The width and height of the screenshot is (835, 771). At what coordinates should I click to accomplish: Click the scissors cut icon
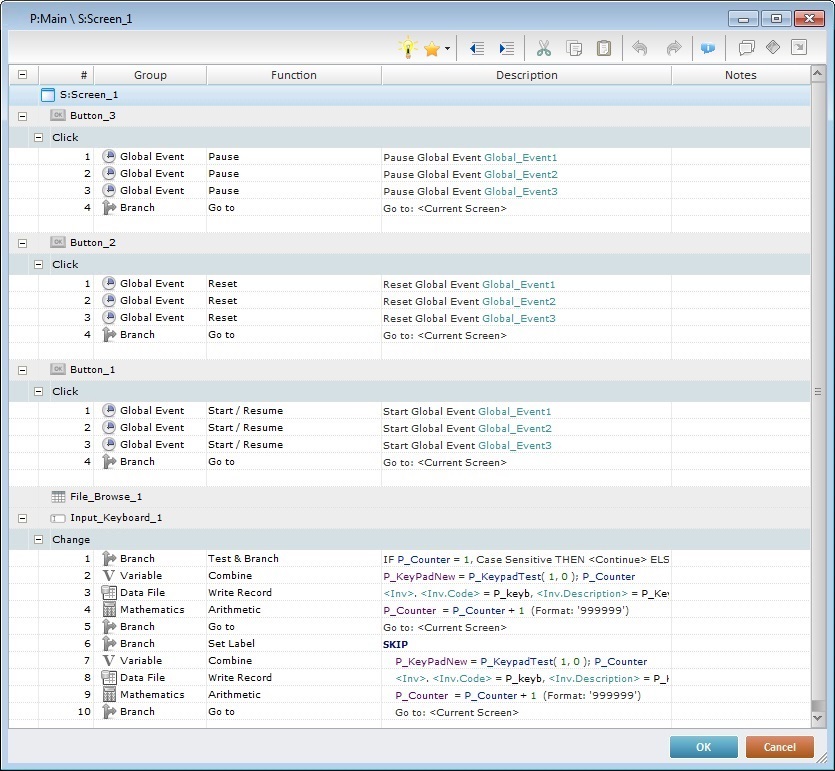click(543, 48)
